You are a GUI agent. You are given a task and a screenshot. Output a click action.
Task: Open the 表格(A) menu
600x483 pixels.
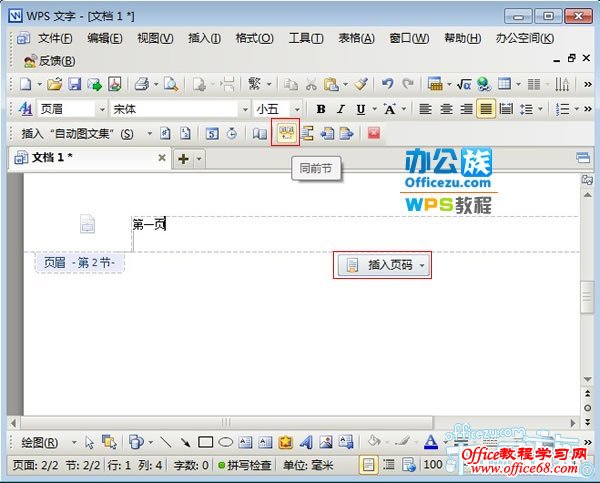pyautogui.click(x=357, y=38)
